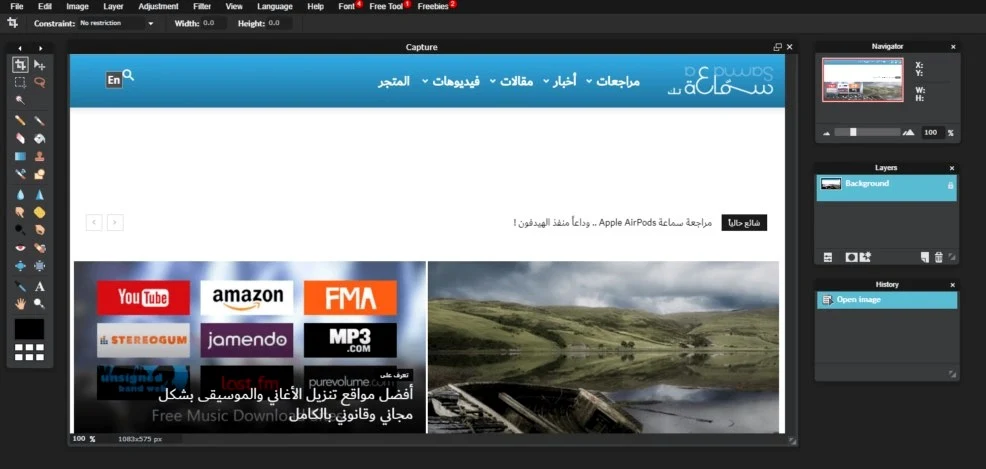Viewport: 986px width, 469px height.
Task: Open the color presets grid
Action: pyautogui.click(x=30, y=352)
